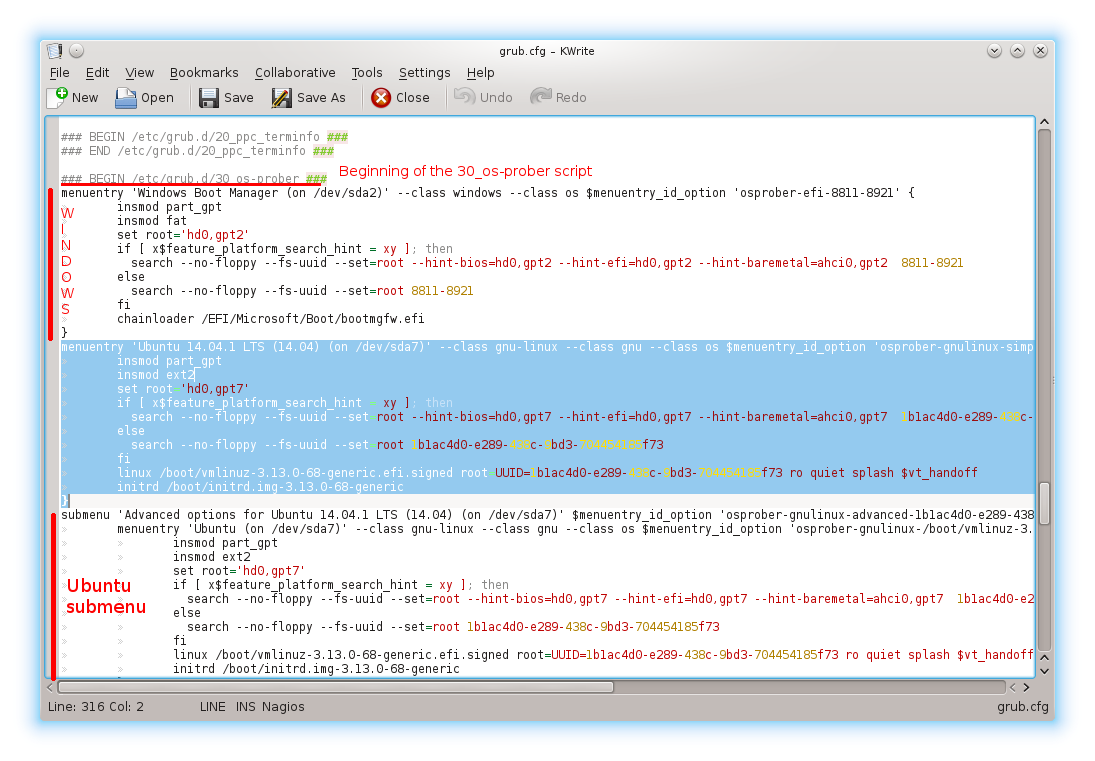Click the submenu 'Advanced options for Ubuntu' line

(547, 515)
